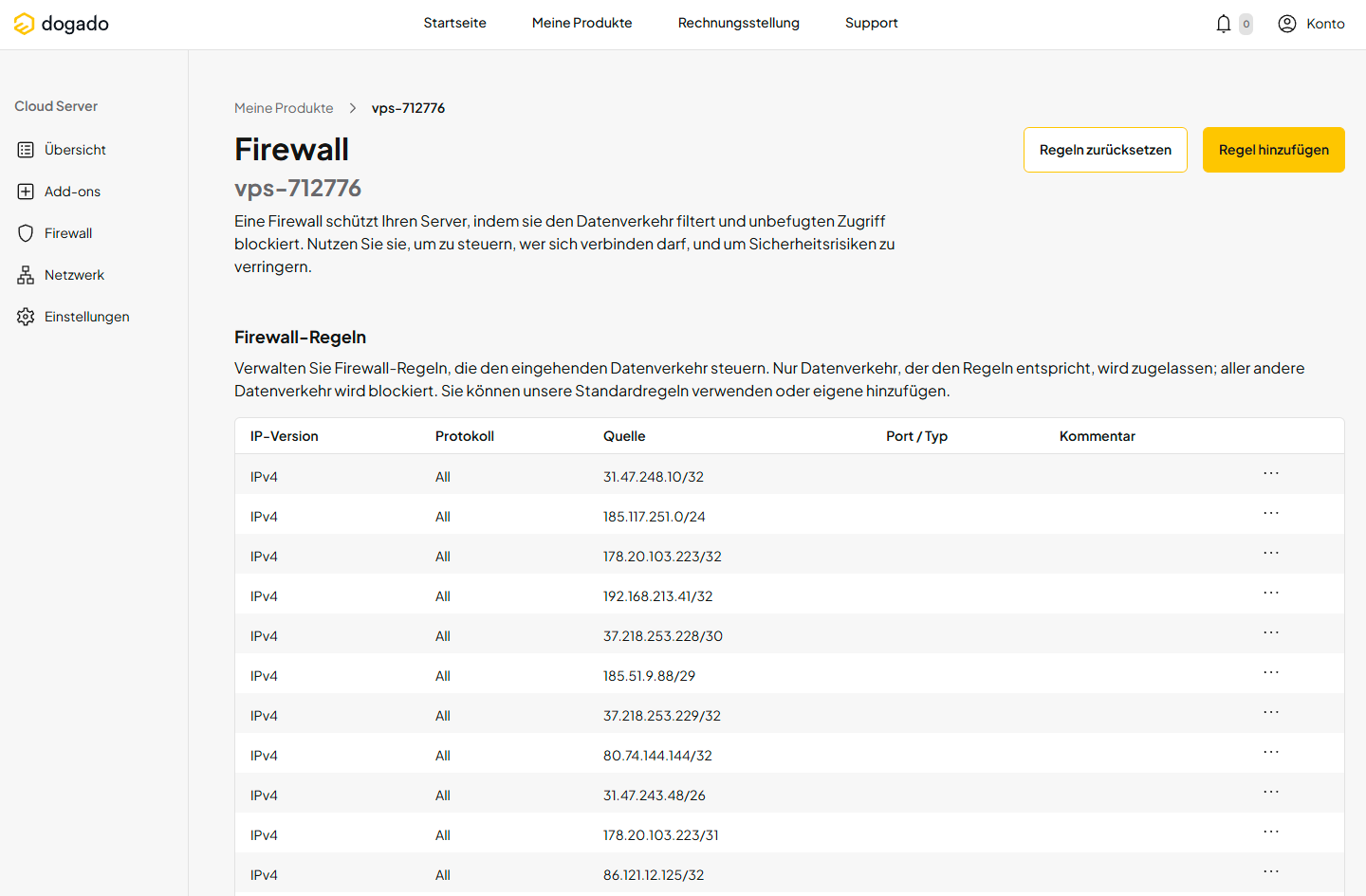Screen dimensions: 1366x896
Task: Open the actions menu for rule 31.47.248.10/32
Action: click(x=1271, y=472)
